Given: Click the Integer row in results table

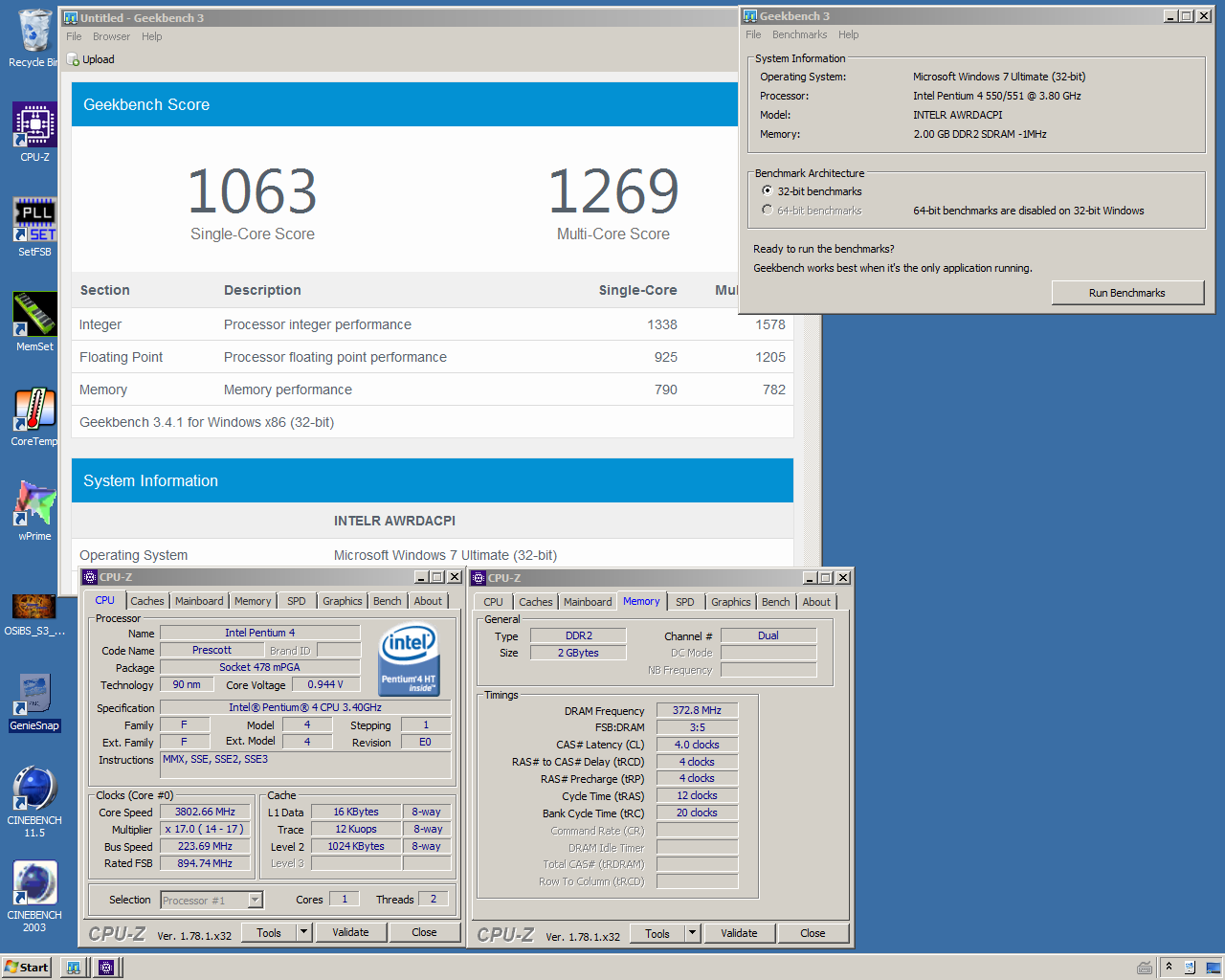Looking at the screenshot, I should [433, 324].
